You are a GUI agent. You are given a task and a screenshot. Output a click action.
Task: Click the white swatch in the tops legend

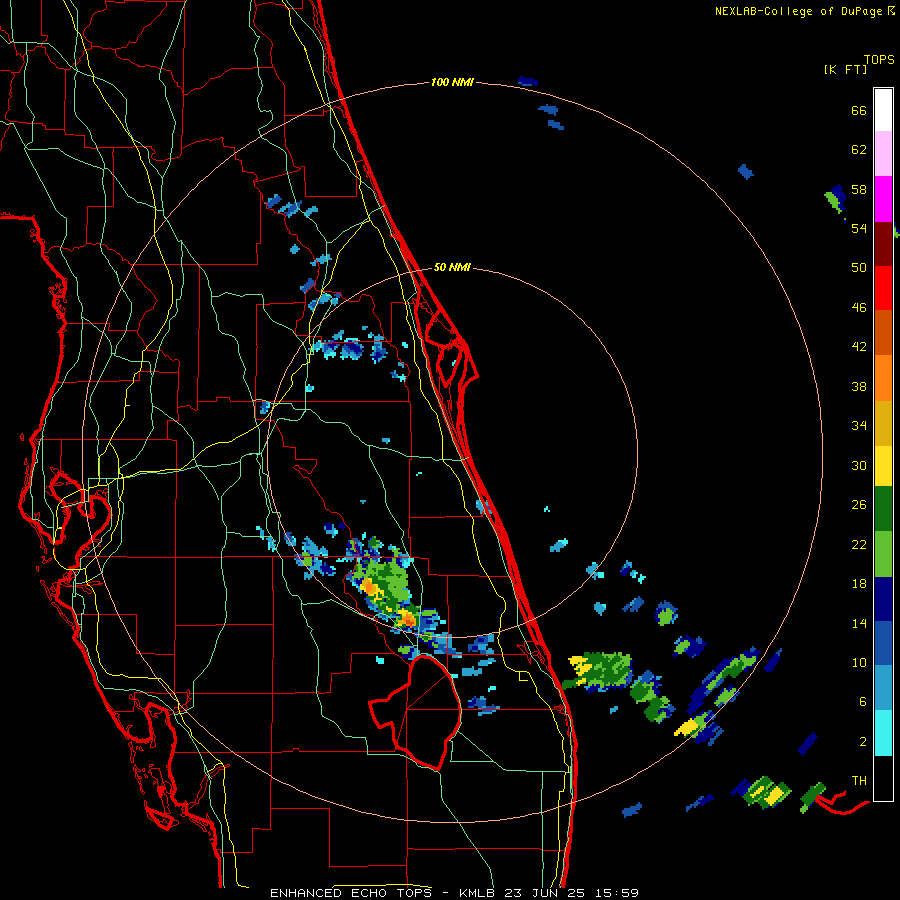click(883, 110)
